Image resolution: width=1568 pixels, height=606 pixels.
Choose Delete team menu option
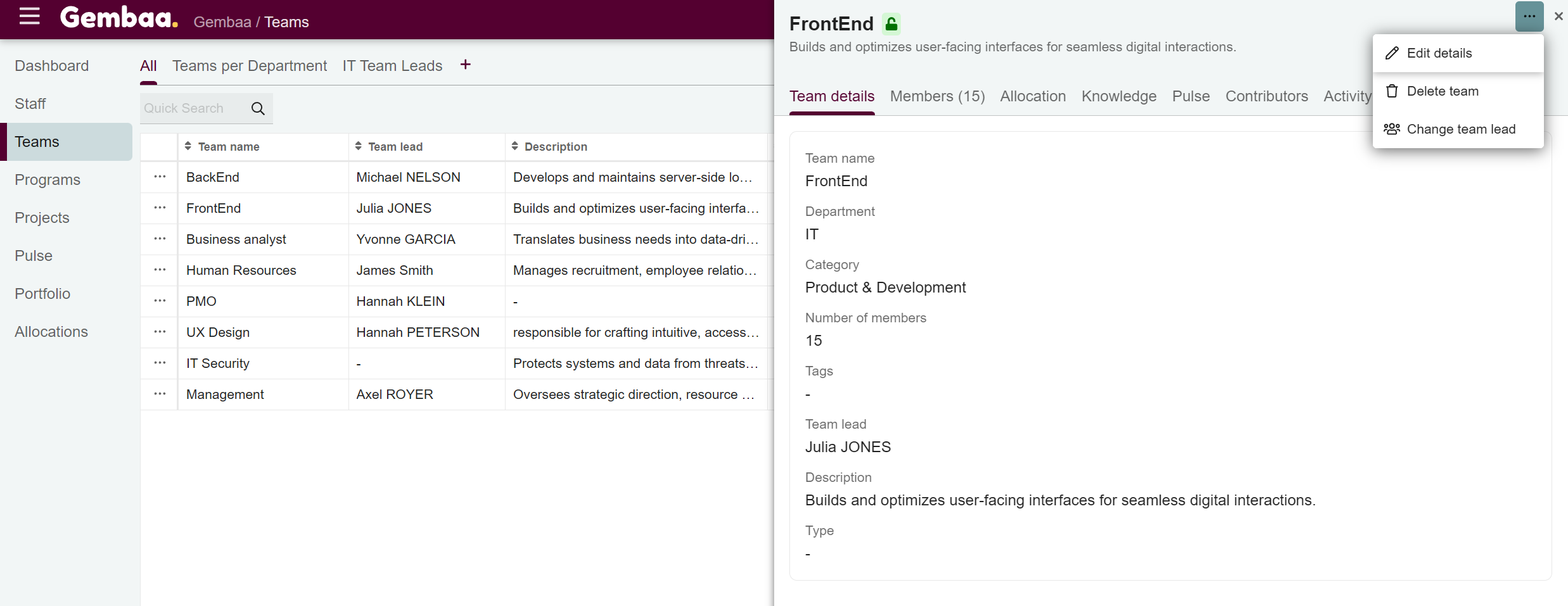[1442, 91]
